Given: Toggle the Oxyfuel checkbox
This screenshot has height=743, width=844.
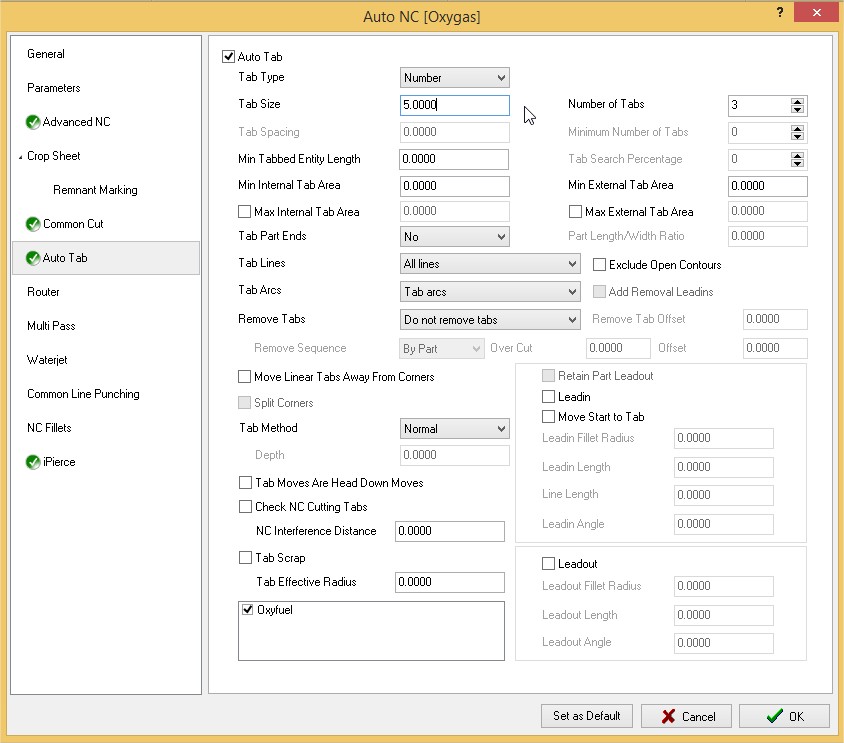Looking at the screenshot, I should click(248, 610).
